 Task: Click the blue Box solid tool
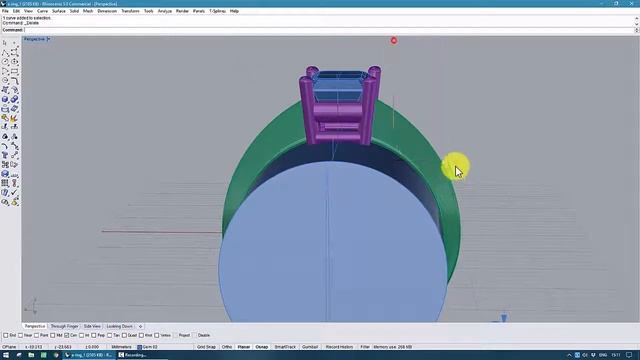click(5, 99)
